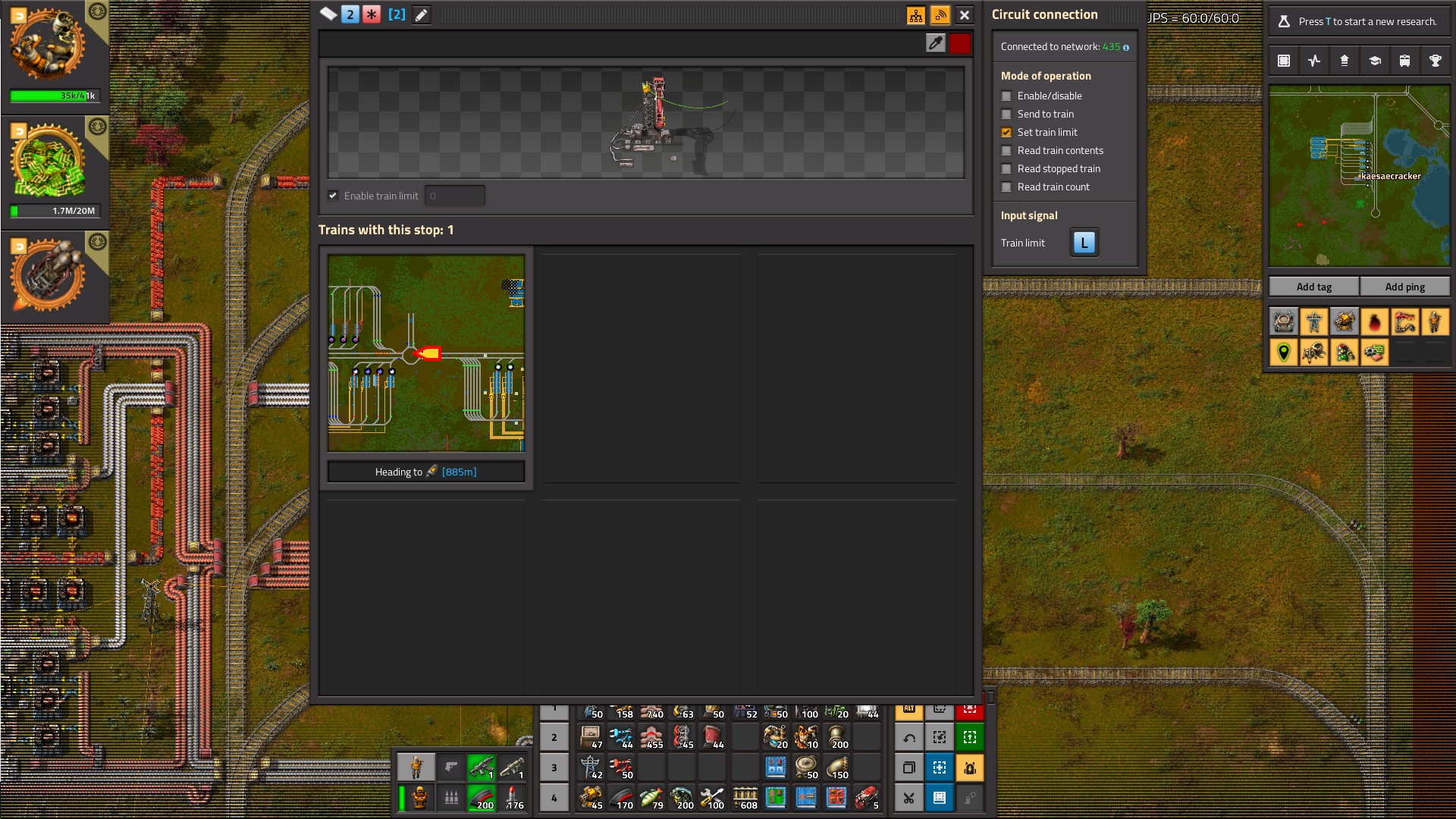Click the Add ping button
This screenshot has height=819, width=1456.
click(1405, 287)
